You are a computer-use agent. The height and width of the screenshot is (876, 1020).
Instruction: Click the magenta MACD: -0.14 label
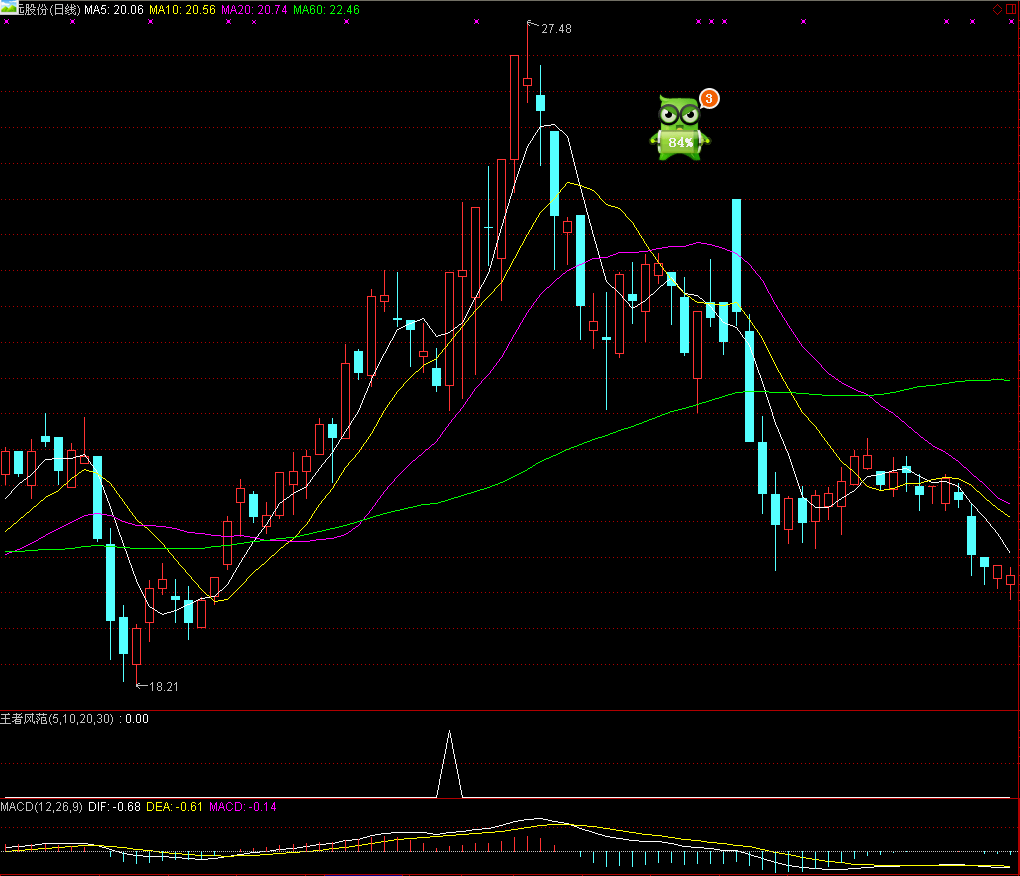click(243, 806)
